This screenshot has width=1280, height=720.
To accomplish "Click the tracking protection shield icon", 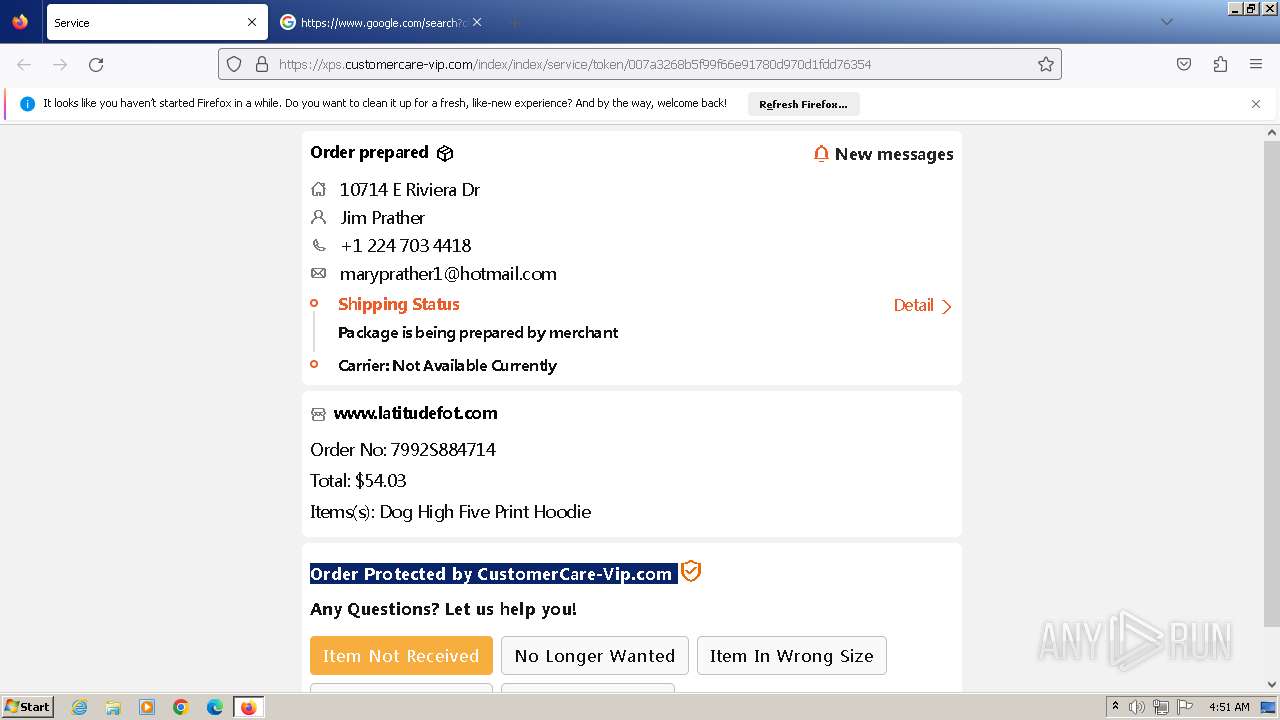I will coord(234,64).
